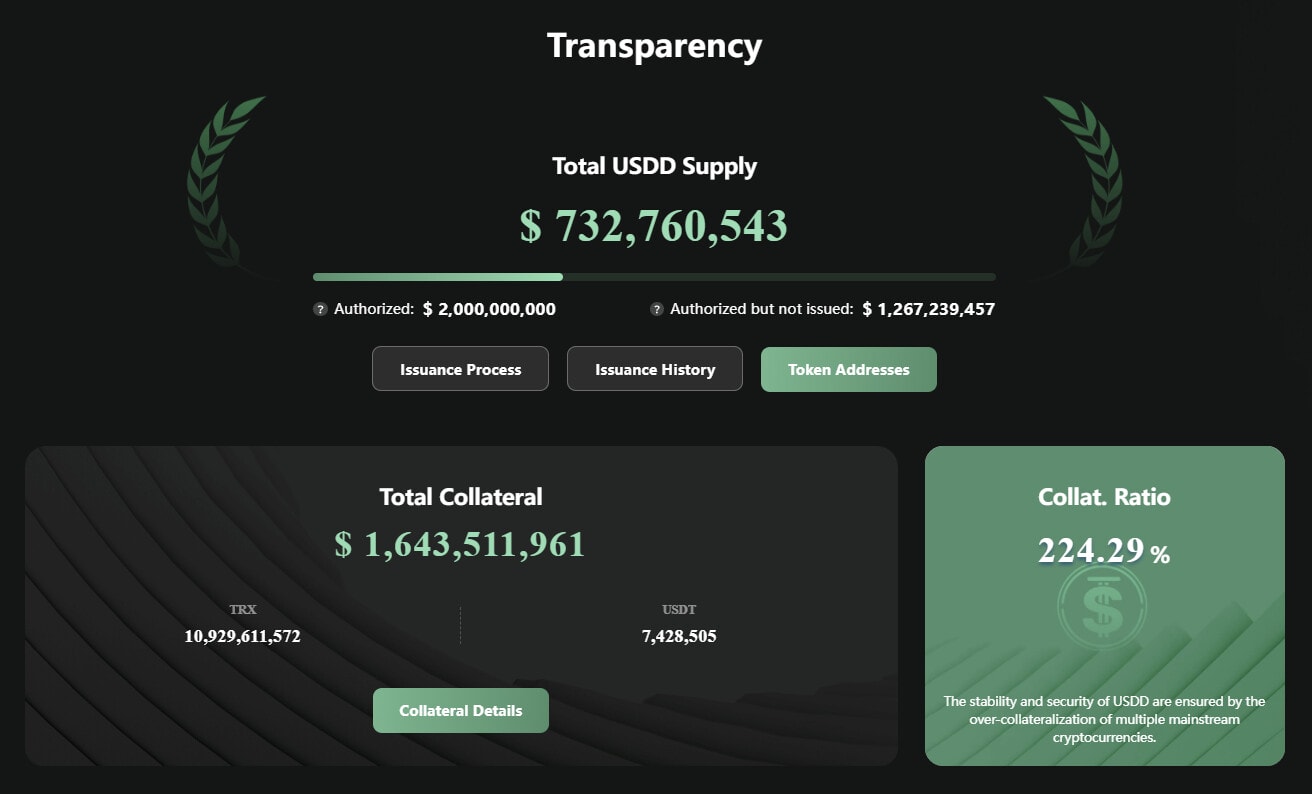
Task: Click the help icon beside Authorized but not issued
Action: pyautogui.click(x=657, y=310)
